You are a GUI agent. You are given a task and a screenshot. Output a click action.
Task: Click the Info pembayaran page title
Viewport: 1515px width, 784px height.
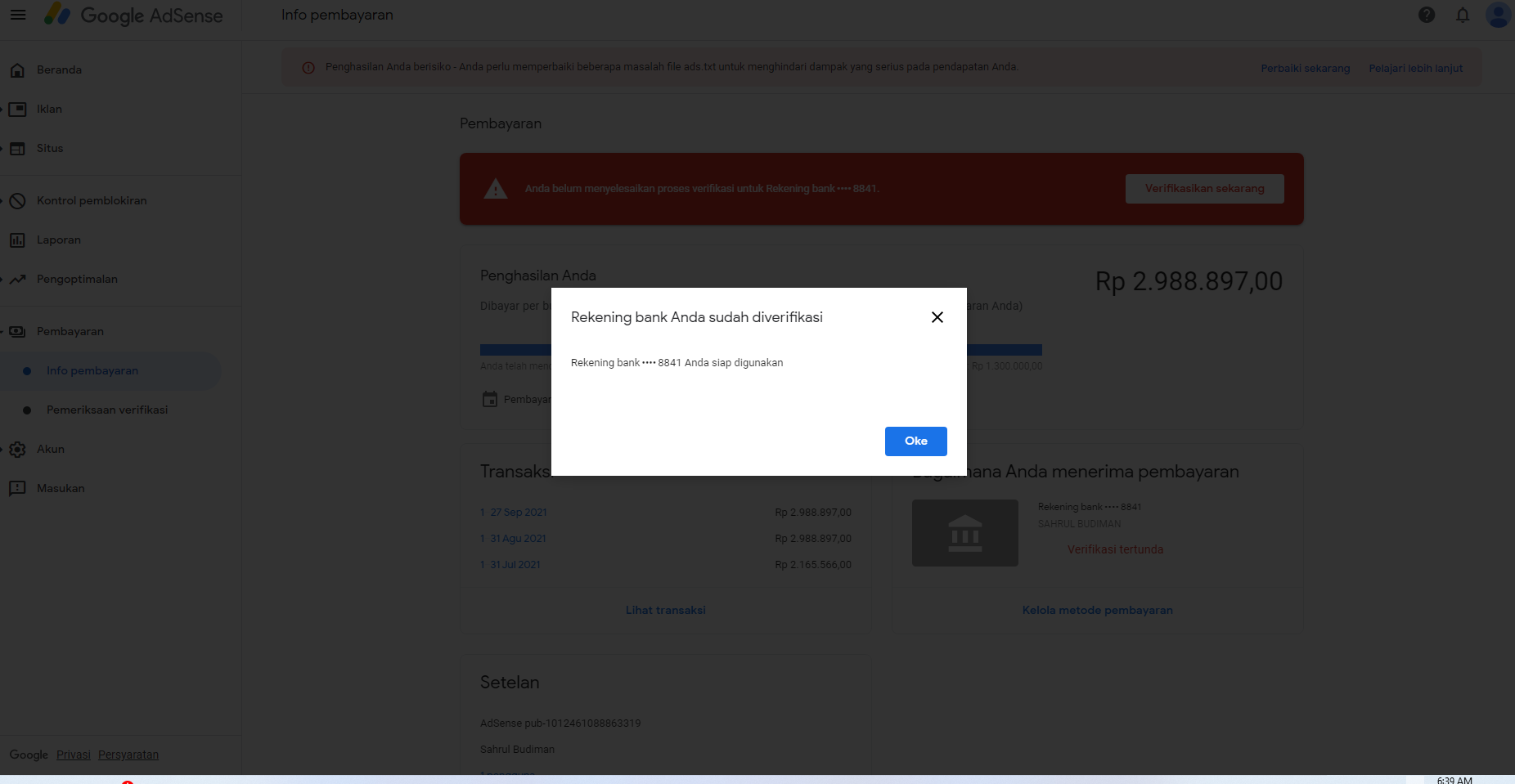click(337, 15)
